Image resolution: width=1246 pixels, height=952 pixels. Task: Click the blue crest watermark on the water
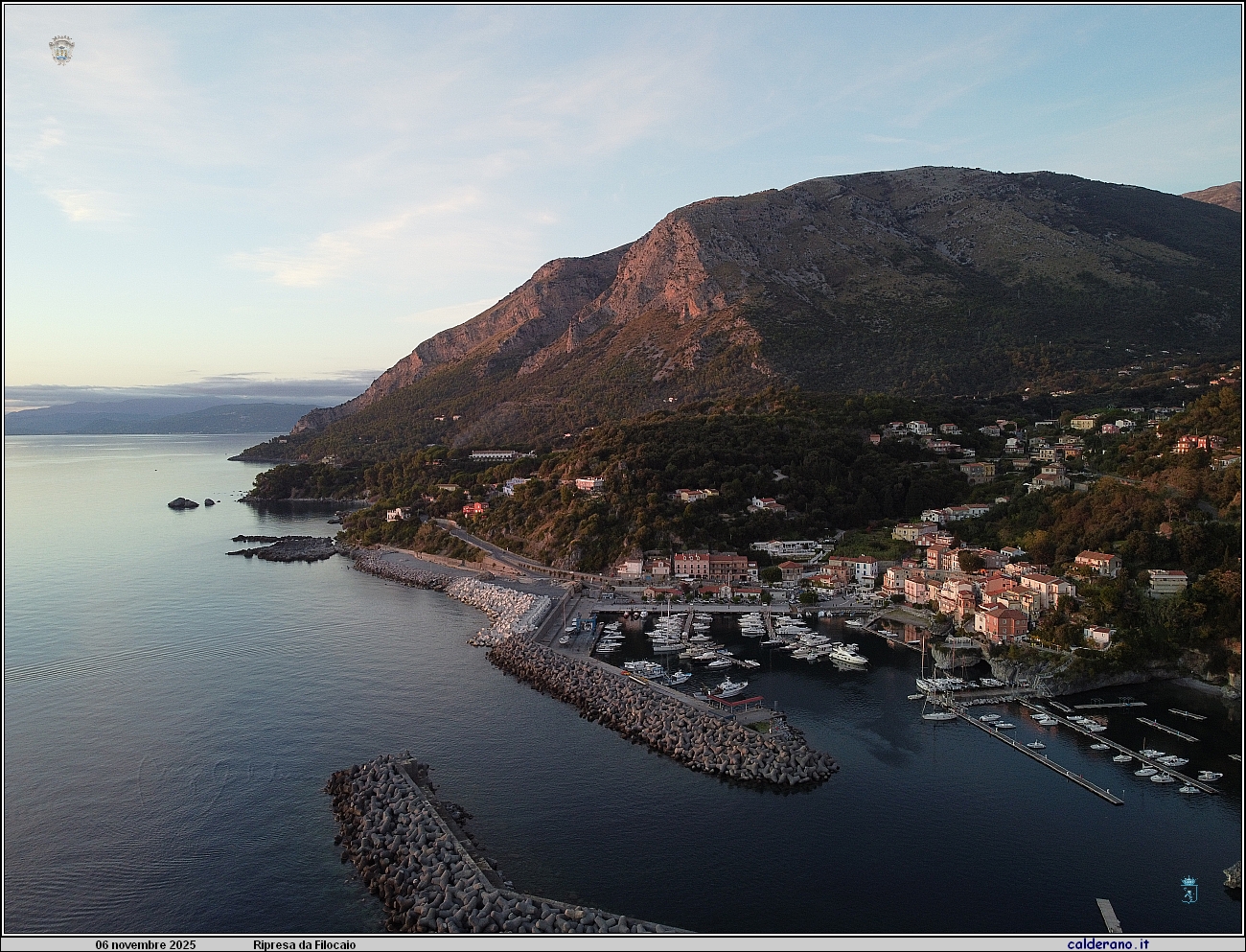pos(1188,888)
